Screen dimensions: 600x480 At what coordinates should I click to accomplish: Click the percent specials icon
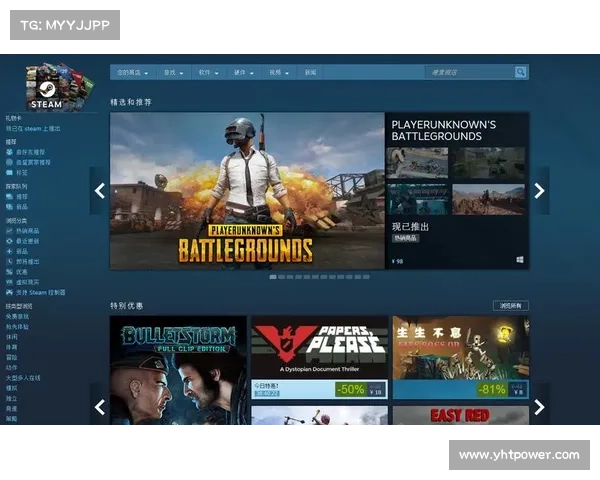(x=9, y=272)
